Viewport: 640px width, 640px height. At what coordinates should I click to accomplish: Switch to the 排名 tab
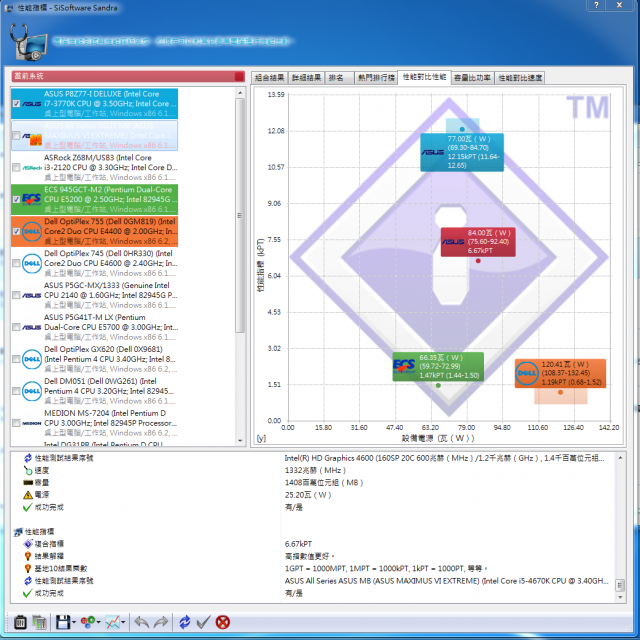[339, 78]
